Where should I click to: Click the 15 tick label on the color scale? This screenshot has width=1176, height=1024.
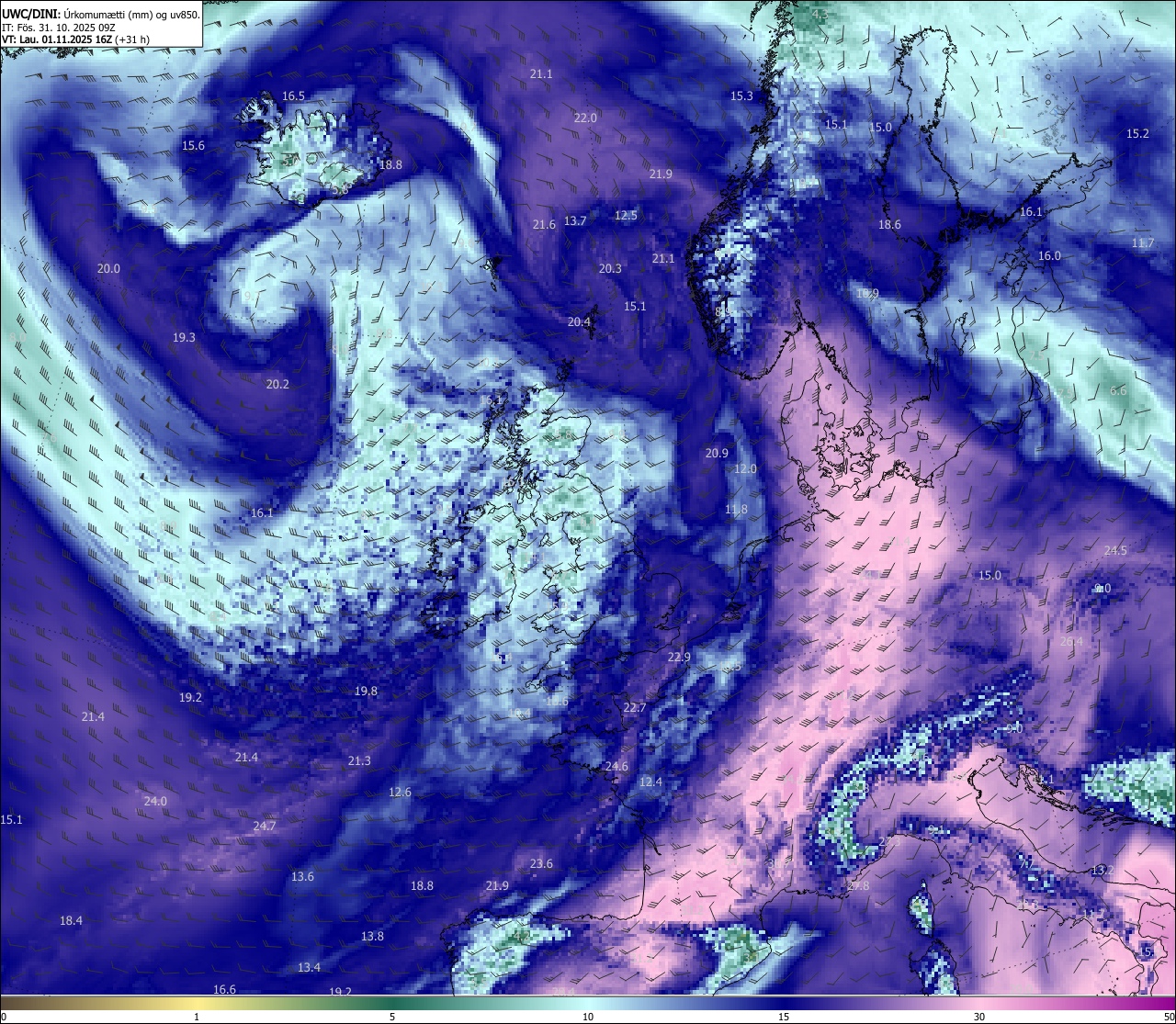pos(784,1018)
